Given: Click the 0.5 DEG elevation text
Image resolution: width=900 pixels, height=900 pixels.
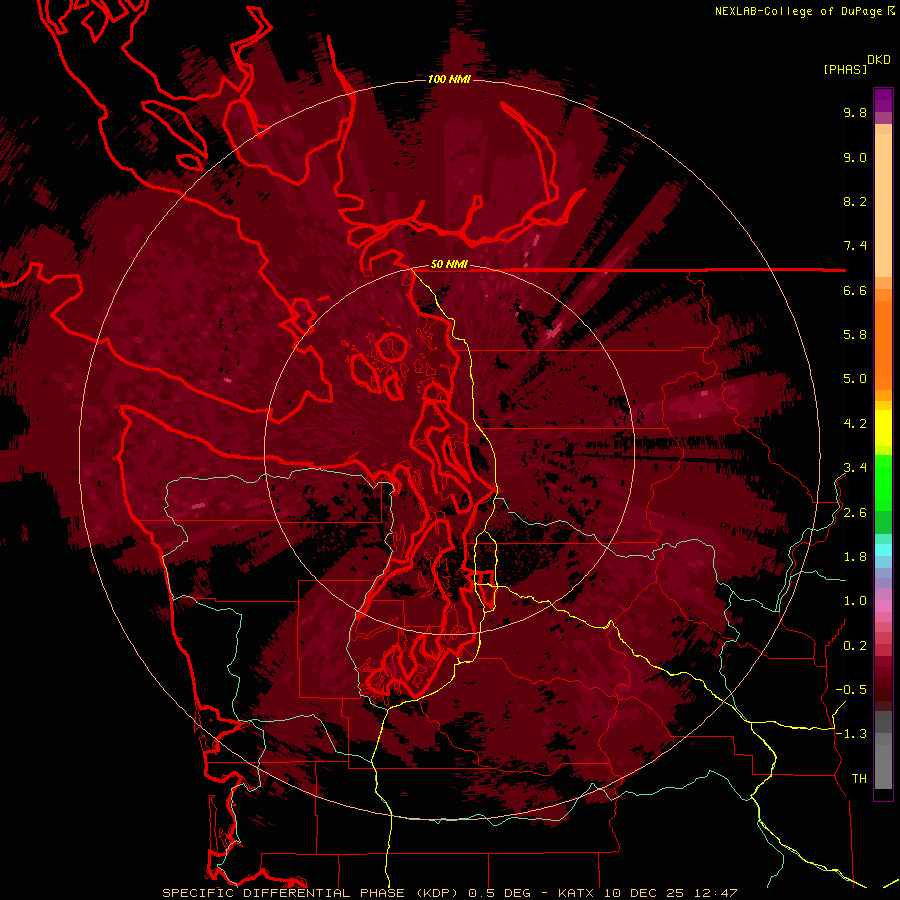Looking at the screenshot, I should [500, 893].
